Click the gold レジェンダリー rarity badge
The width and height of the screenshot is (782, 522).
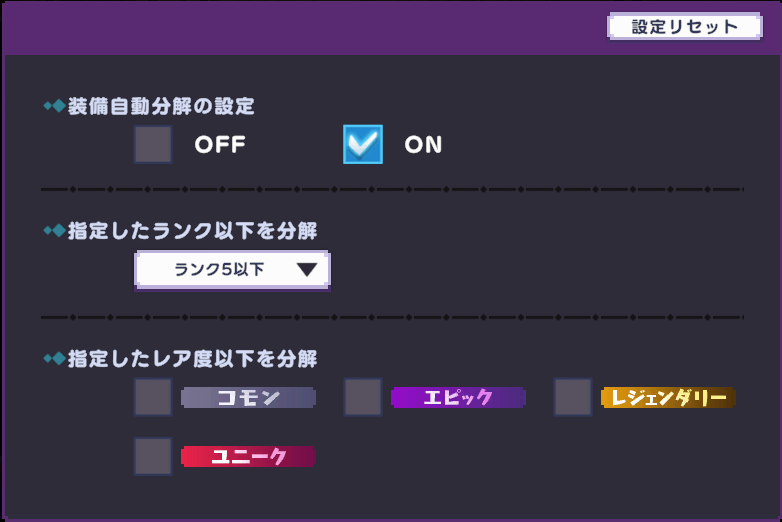coord(668,397)
